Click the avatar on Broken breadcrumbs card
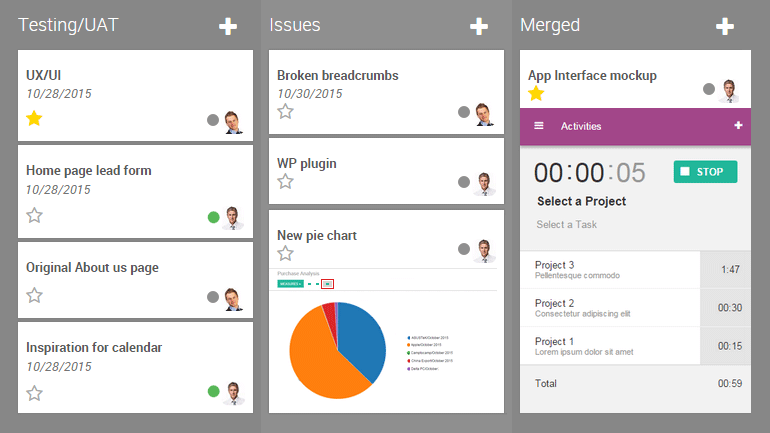770x433 pixels. point(484,114)
